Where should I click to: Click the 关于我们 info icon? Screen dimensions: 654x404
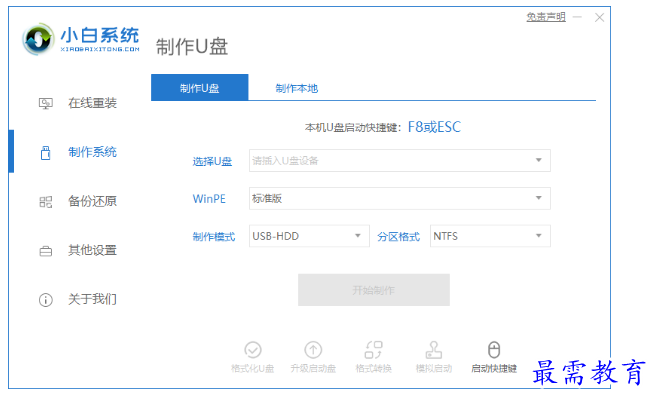pos(45,300)
